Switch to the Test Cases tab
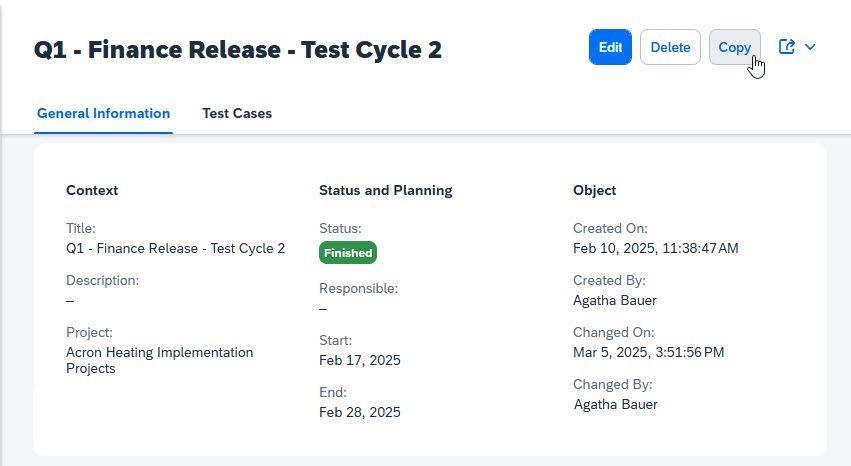The width and height of the screenshot is (851, 466). coord(237,113)
